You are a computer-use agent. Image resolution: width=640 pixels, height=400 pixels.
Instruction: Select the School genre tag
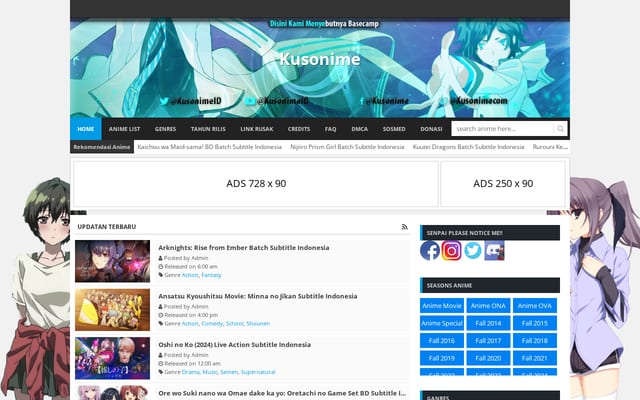click(234, 324)
